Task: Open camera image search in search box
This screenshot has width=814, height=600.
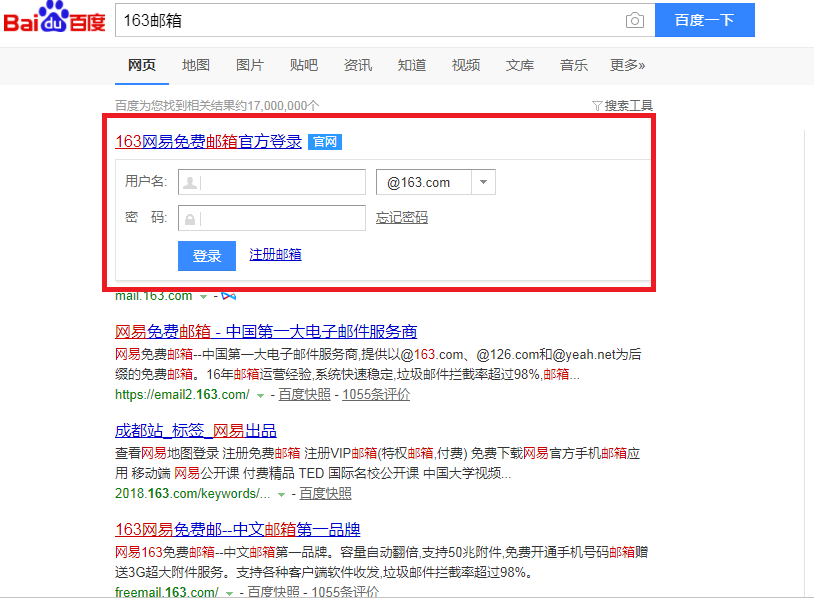Action: click(x=634, y=21)
